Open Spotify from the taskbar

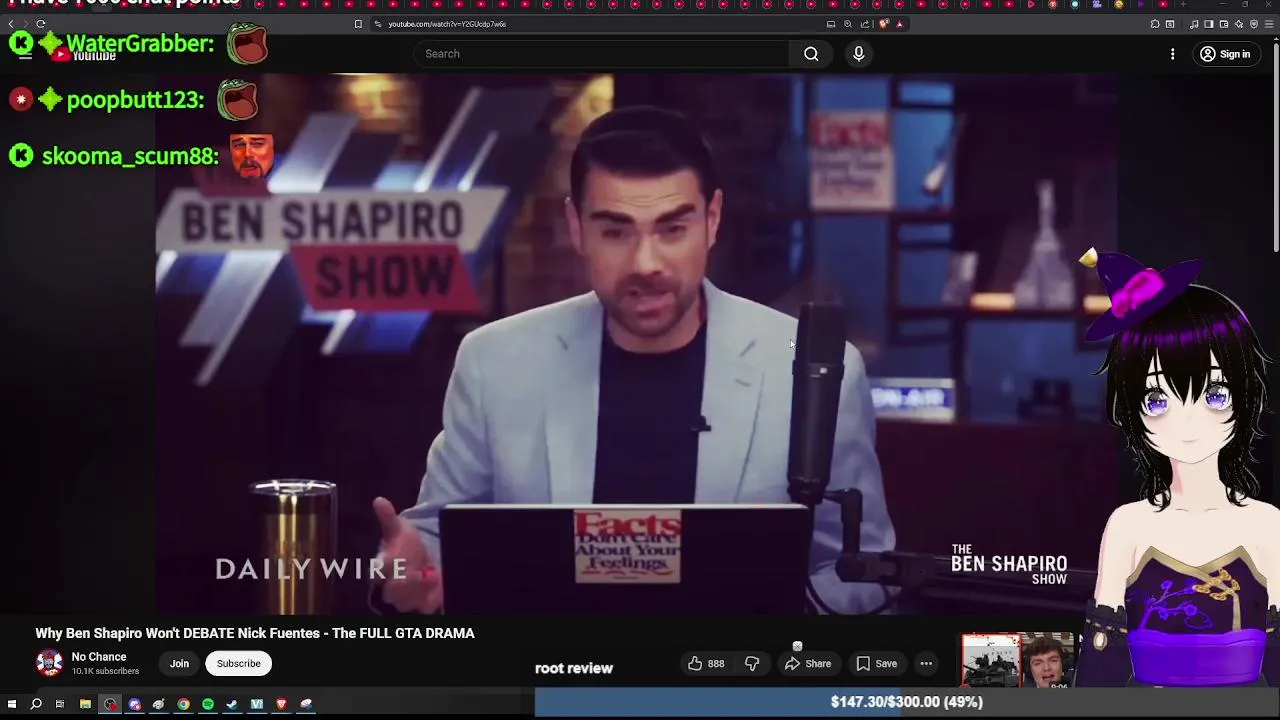[x=208, y=704]
